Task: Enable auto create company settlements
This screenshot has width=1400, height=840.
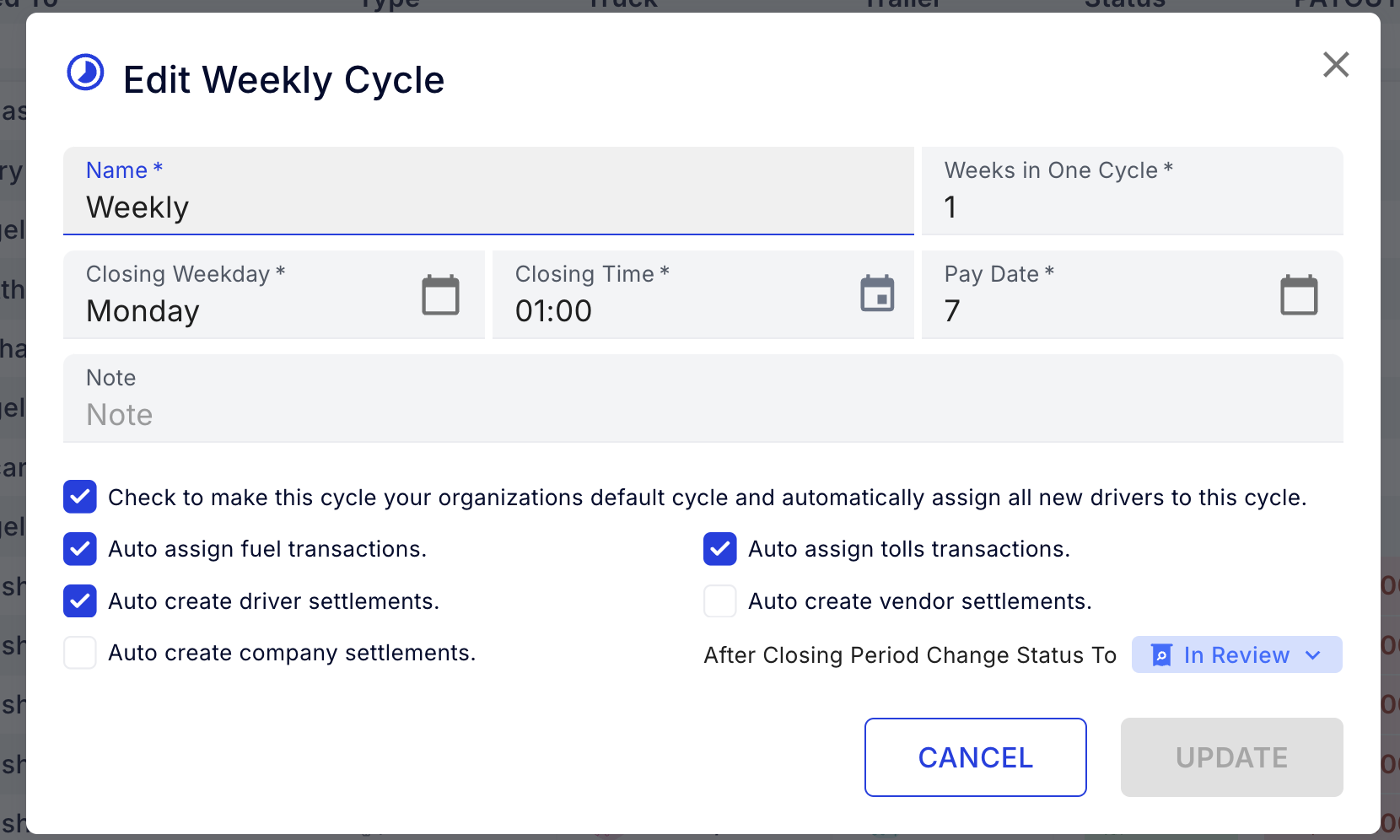Action: [80, 653]
